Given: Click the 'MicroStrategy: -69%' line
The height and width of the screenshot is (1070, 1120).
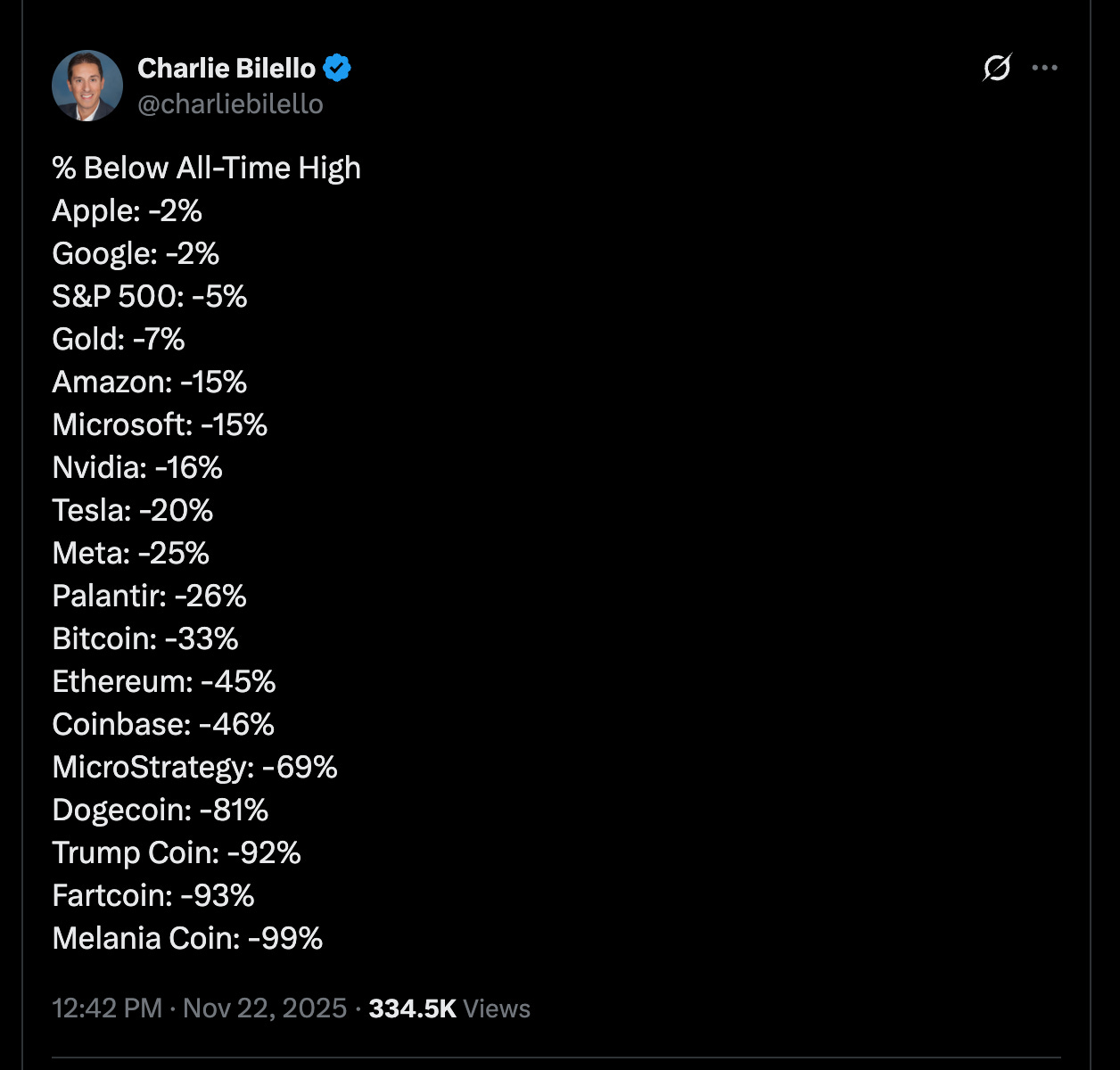Looking at the screenshot, I should (194, 767).
